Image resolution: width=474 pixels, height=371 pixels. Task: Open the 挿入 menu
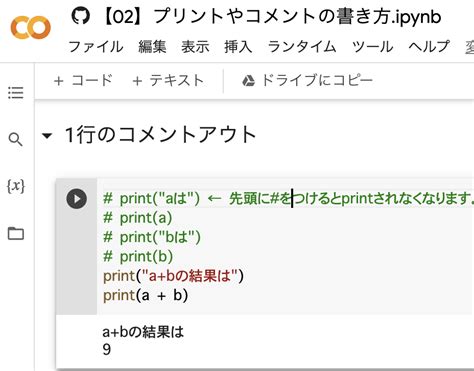click(238, 47)
